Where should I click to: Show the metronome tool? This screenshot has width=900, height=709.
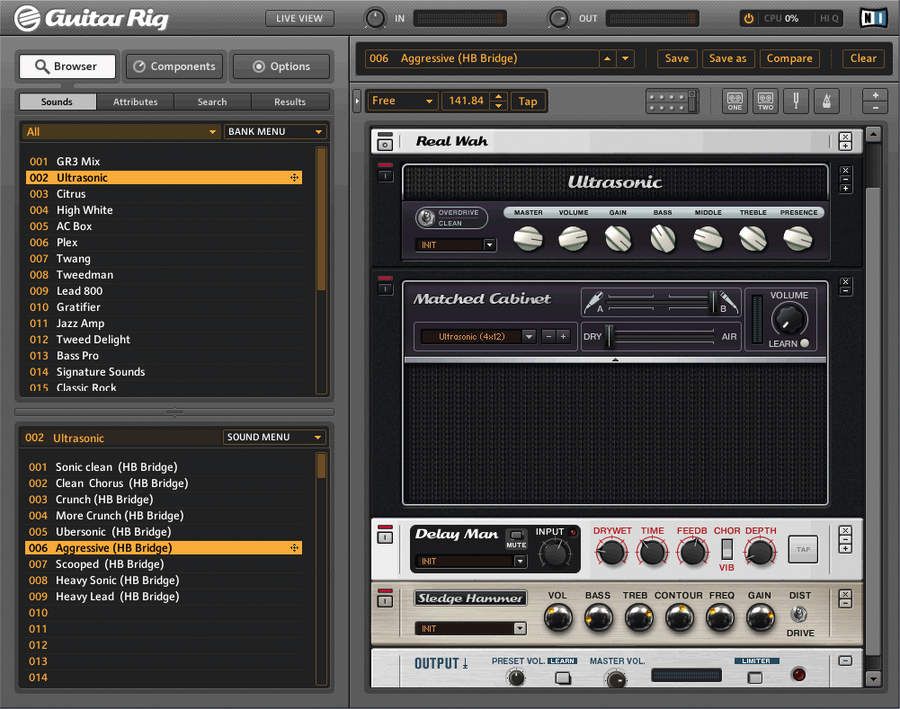[x=827, y=101]
